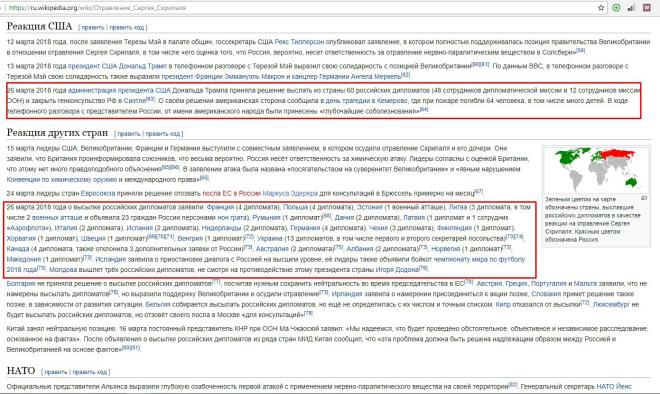This screenshot has height=394, width=660.
Task: Open the 'администрация президента США' link
Action: pos(119,91)
